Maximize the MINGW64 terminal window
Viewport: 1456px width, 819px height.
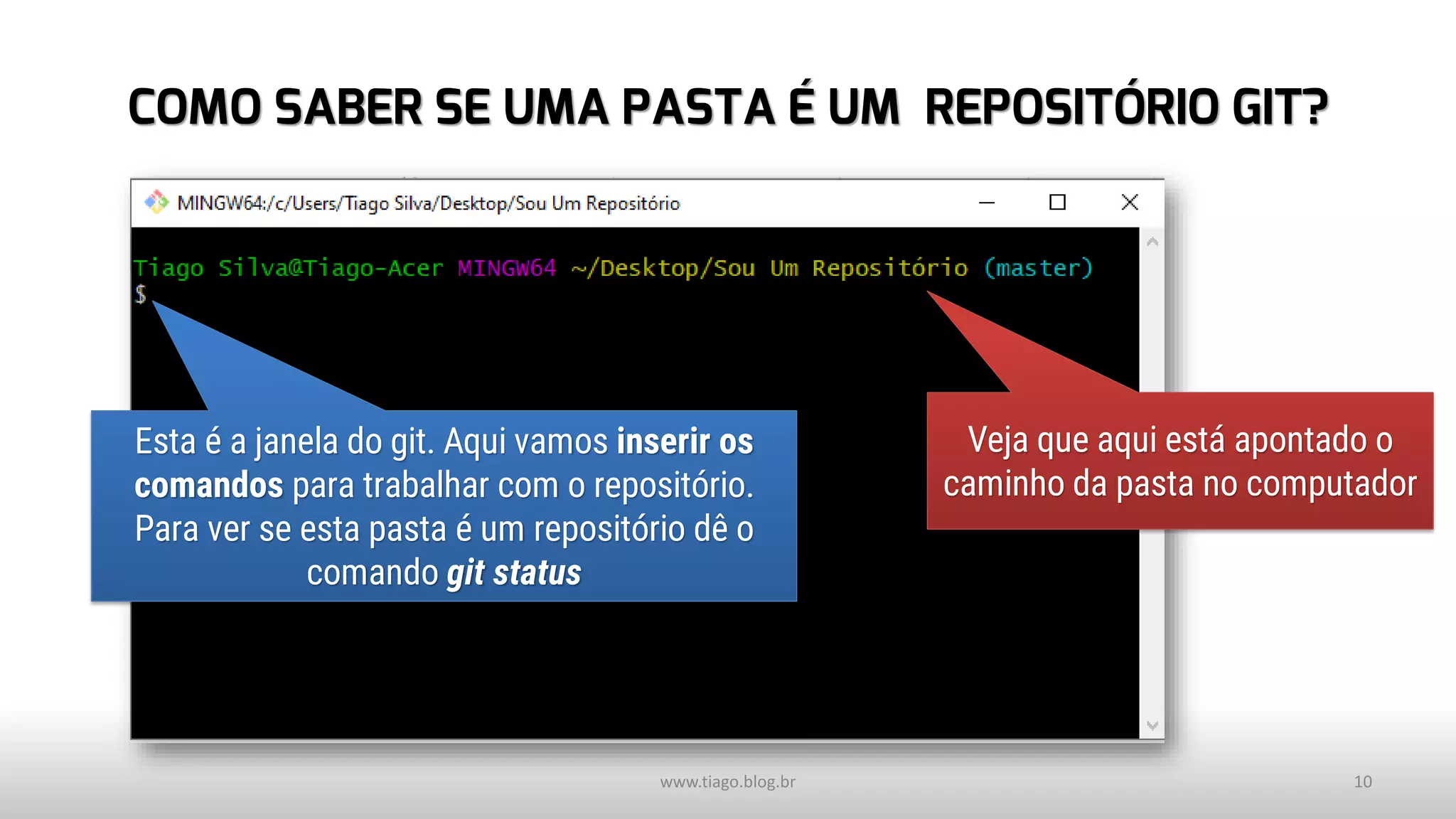tap(1057, 203)
